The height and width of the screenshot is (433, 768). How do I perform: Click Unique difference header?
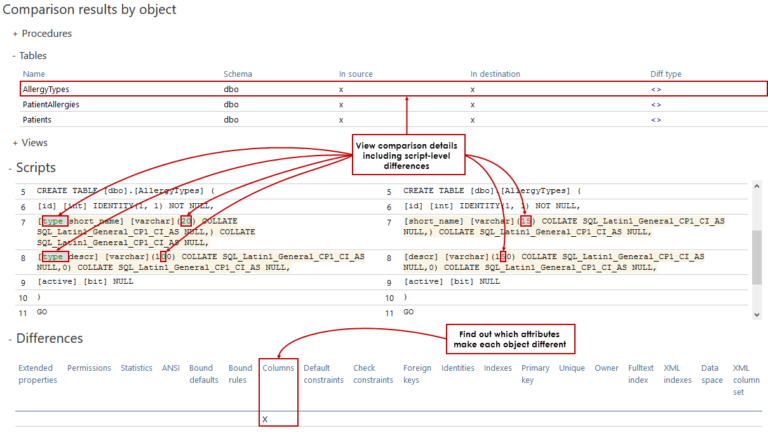[x=572, y=368]
